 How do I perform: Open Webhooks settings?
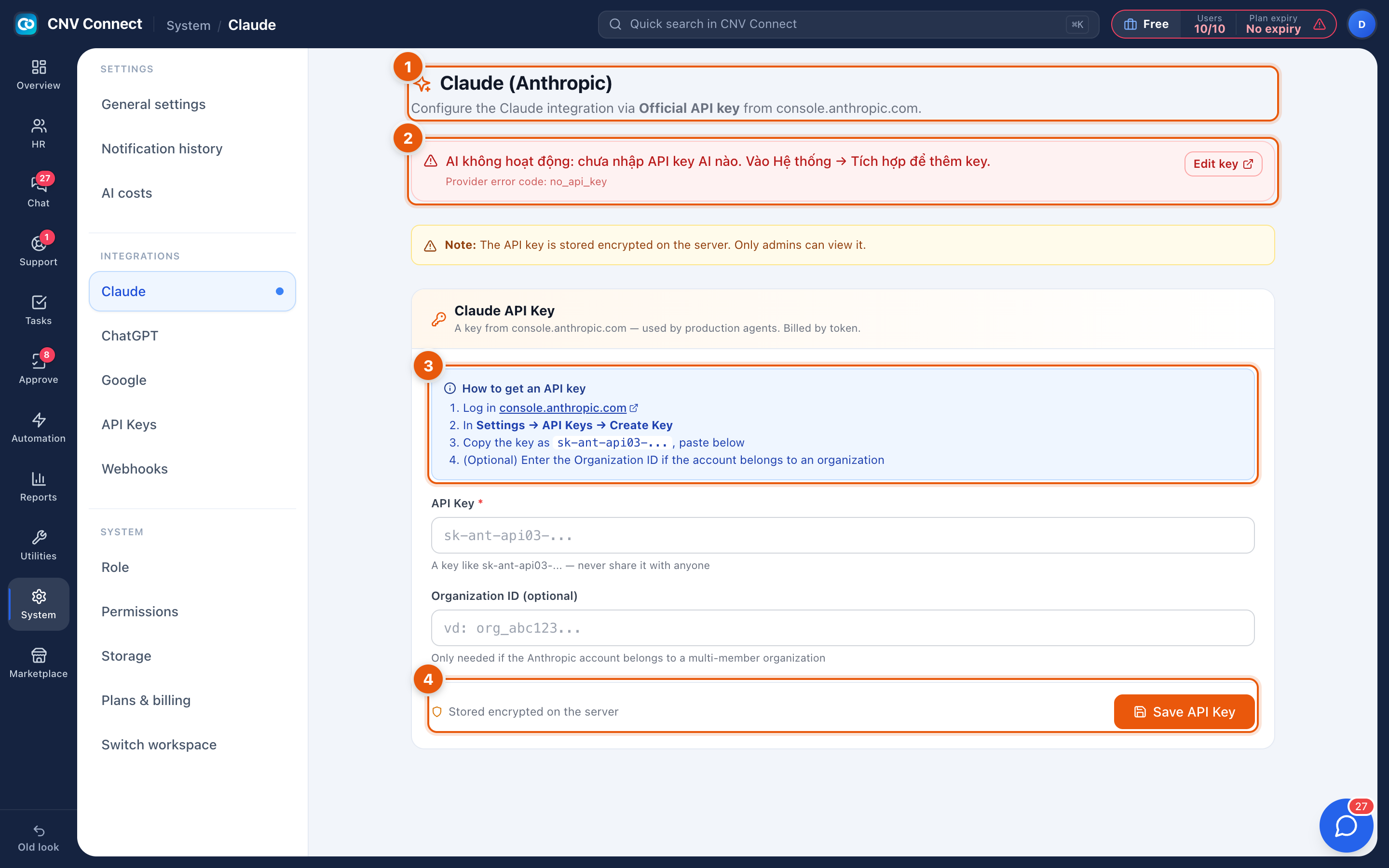coord(192,468)
